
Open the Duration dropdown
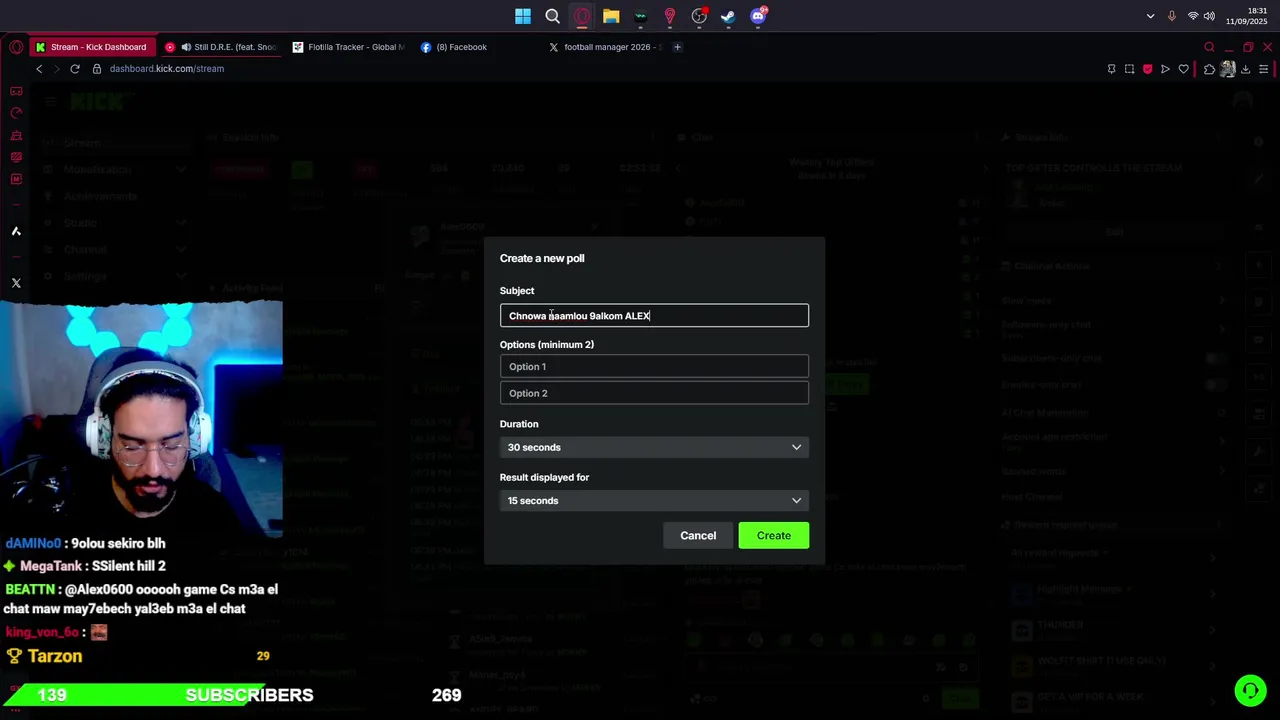654,447
